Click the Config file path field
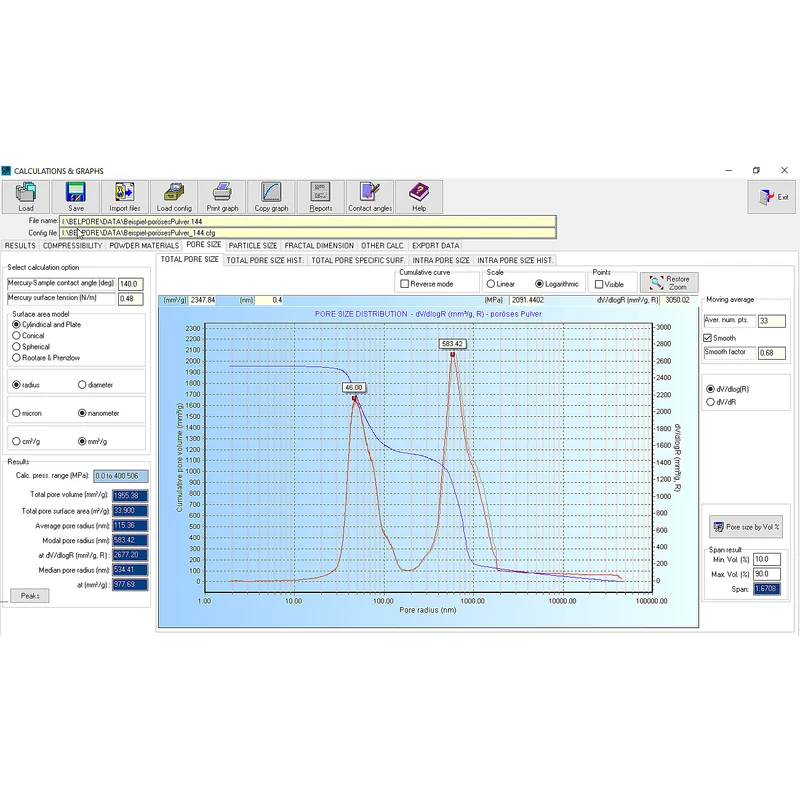800x800 pixels. pyautogui.click(x=308, y=233)
